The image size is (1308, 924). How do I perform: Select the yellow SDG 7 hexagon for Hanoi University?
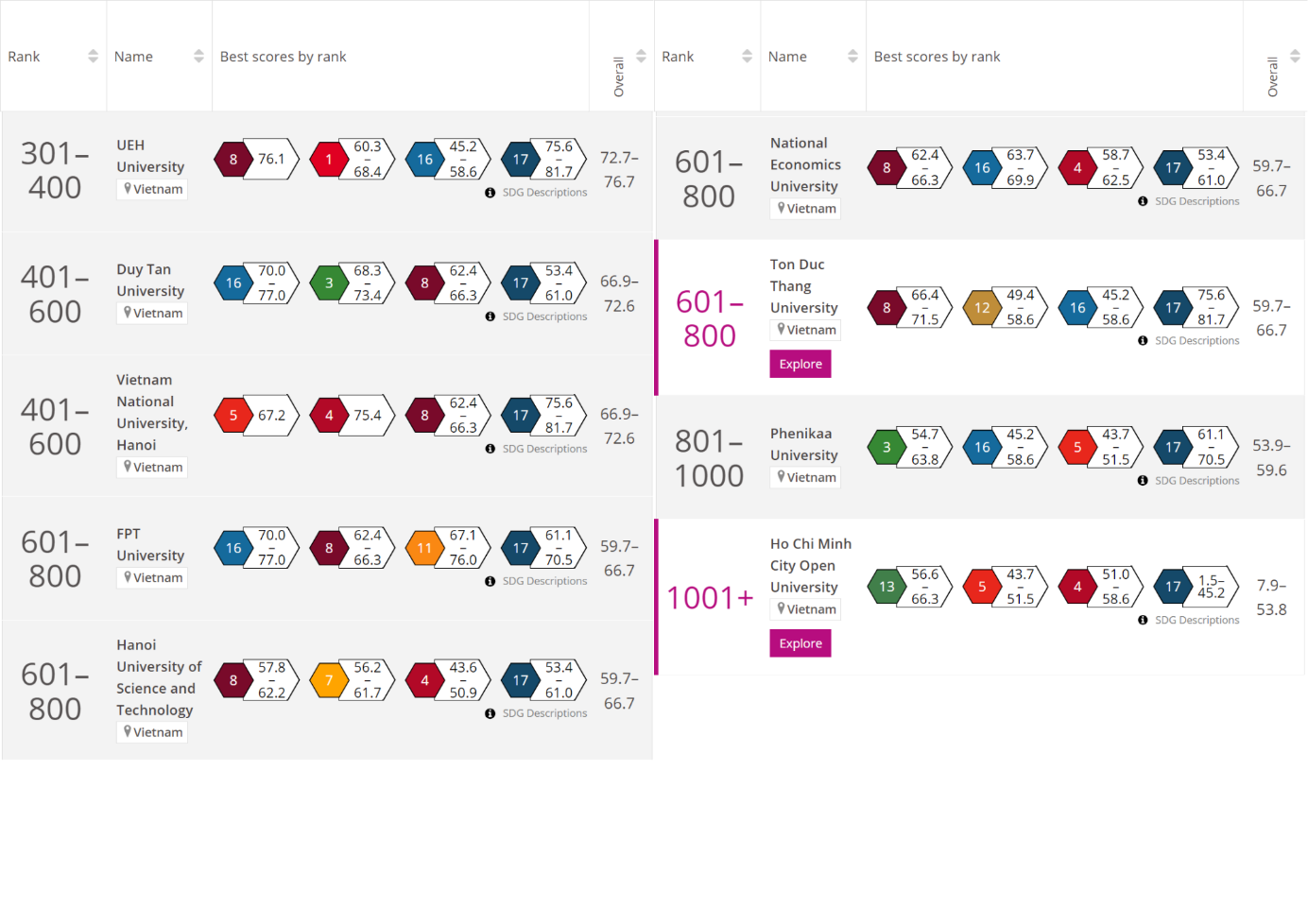[x=329, y=680]
